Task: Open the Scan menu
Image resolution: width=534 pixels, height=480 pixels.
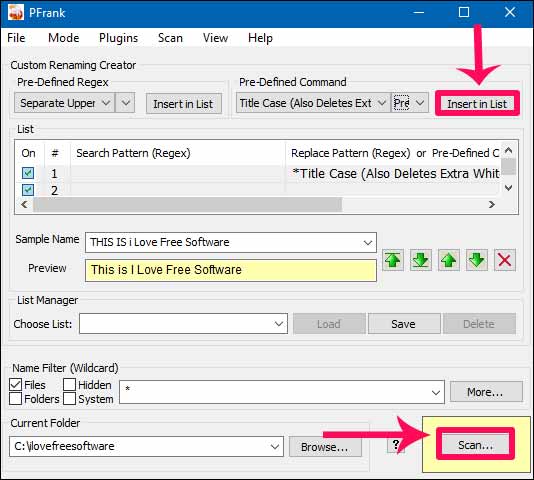Action: pyautogui.click(x=170, y=38)
